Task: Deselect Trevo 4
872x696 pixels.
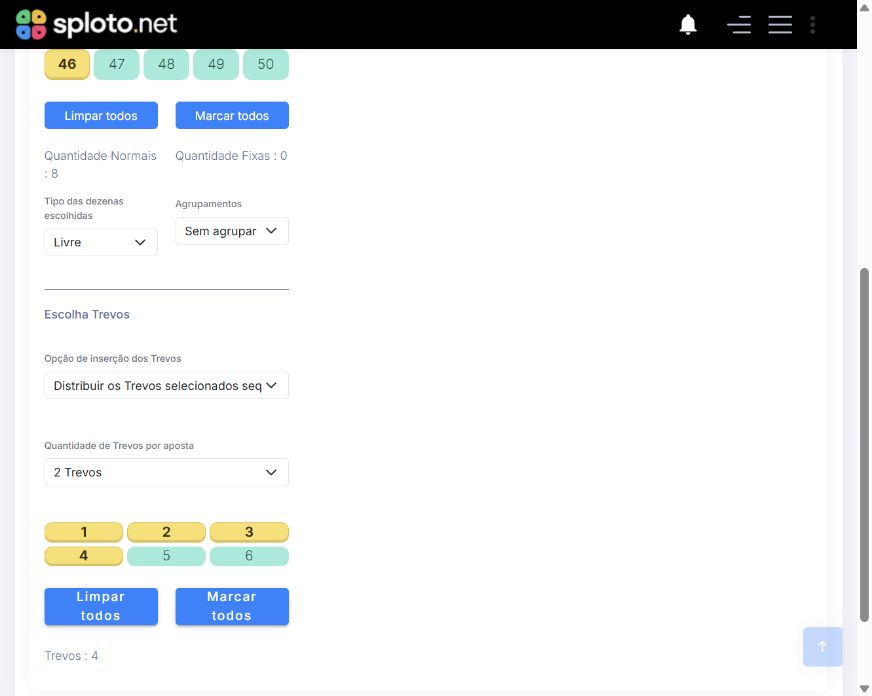Action: 83,556
